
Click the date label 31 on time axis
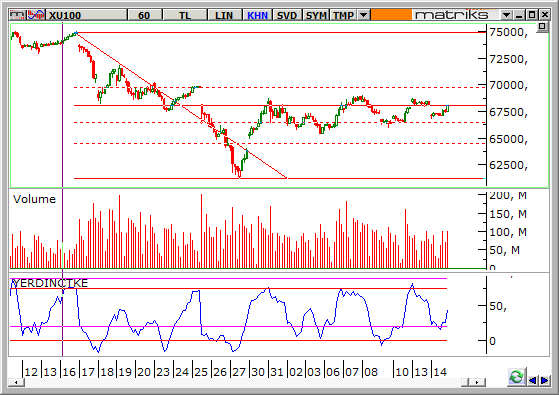[277, 372]
